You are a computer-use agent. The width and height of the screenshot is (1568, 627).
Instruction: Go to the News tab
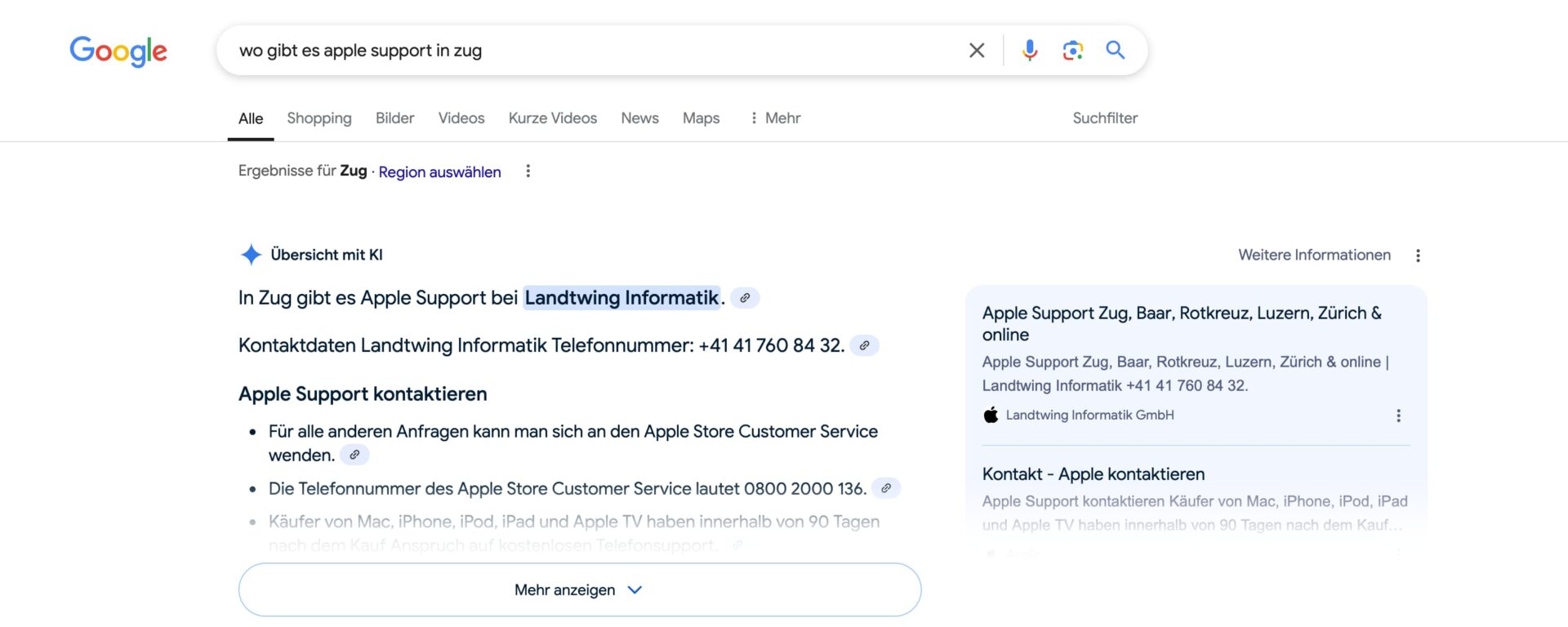639,118
